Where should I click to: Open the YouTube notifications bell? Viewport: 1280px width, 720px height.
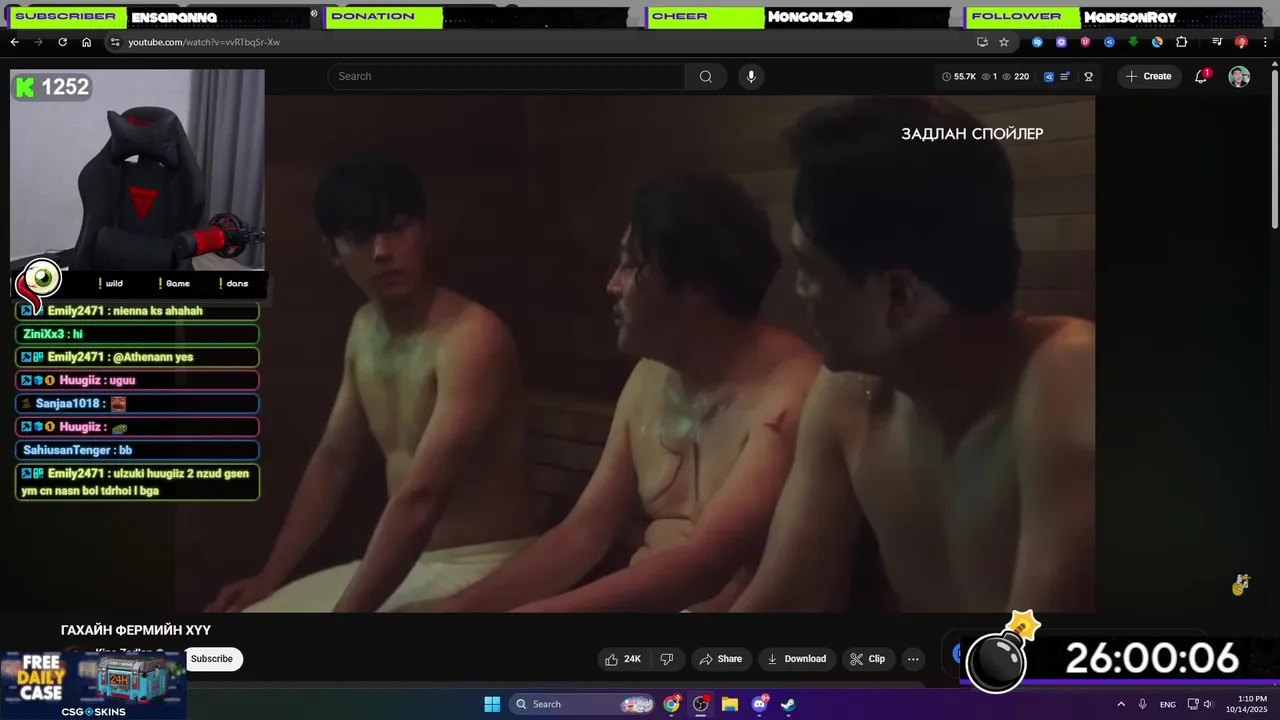[1201, 76]
